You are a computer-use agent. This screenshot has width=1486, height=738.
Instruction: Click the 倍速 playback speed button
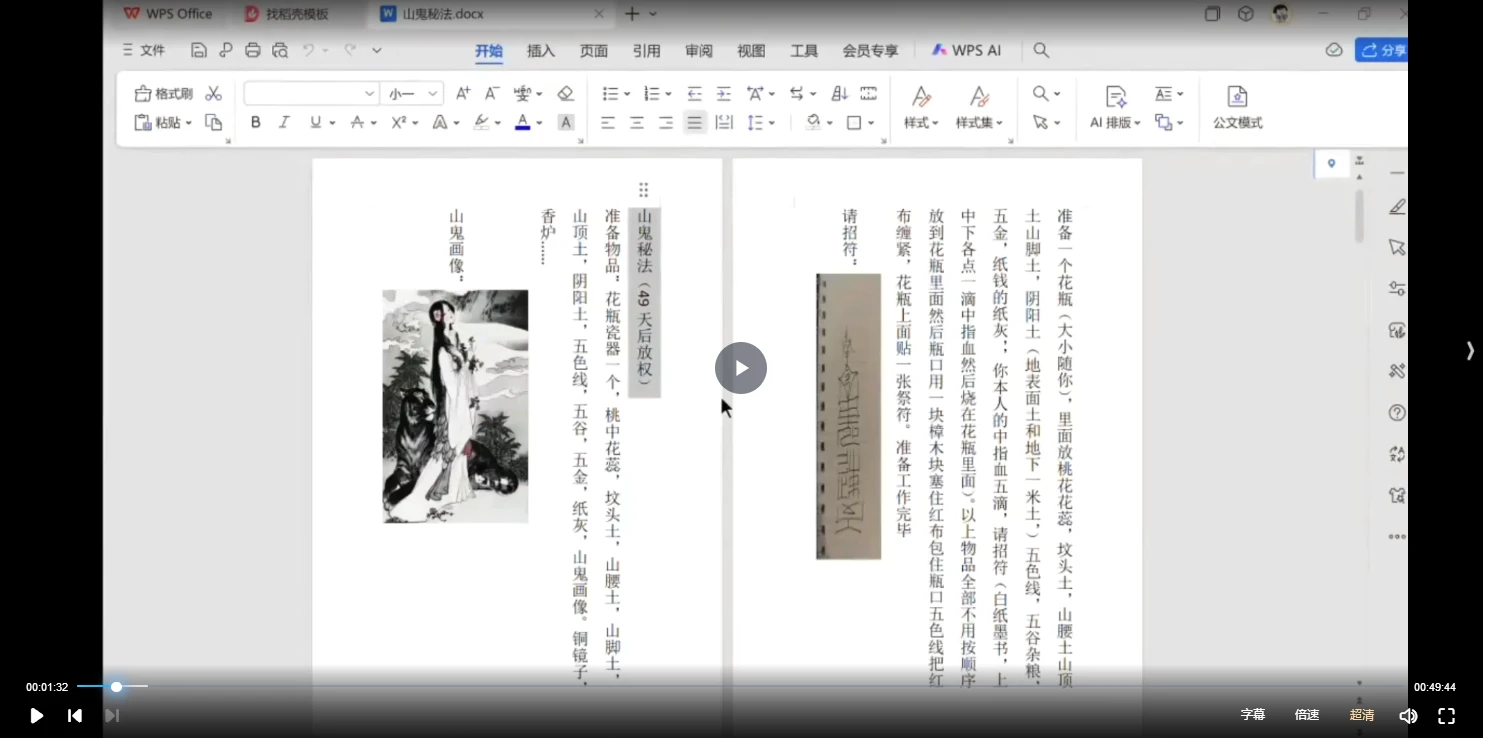pyautogui.click(x=1307, y=715)
